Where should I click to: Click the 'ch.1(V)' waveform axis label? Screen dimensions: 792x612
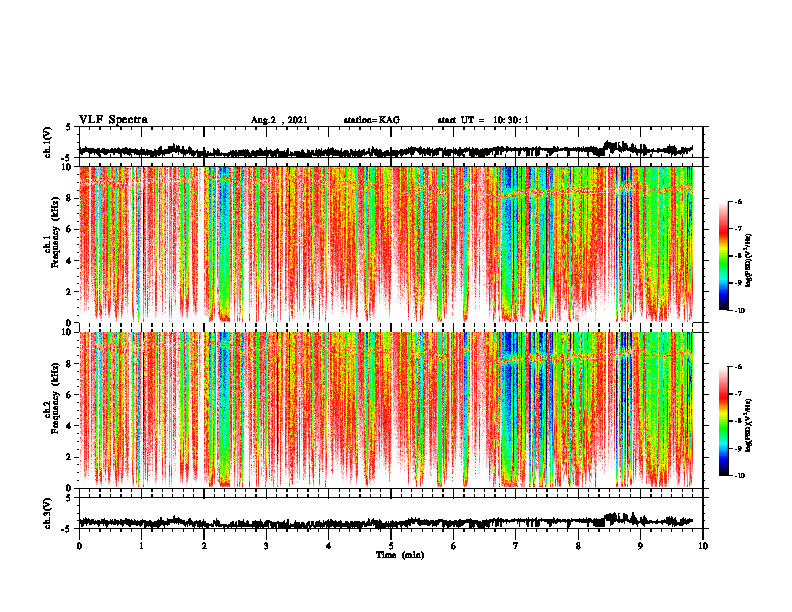click(x=48, y=142)
